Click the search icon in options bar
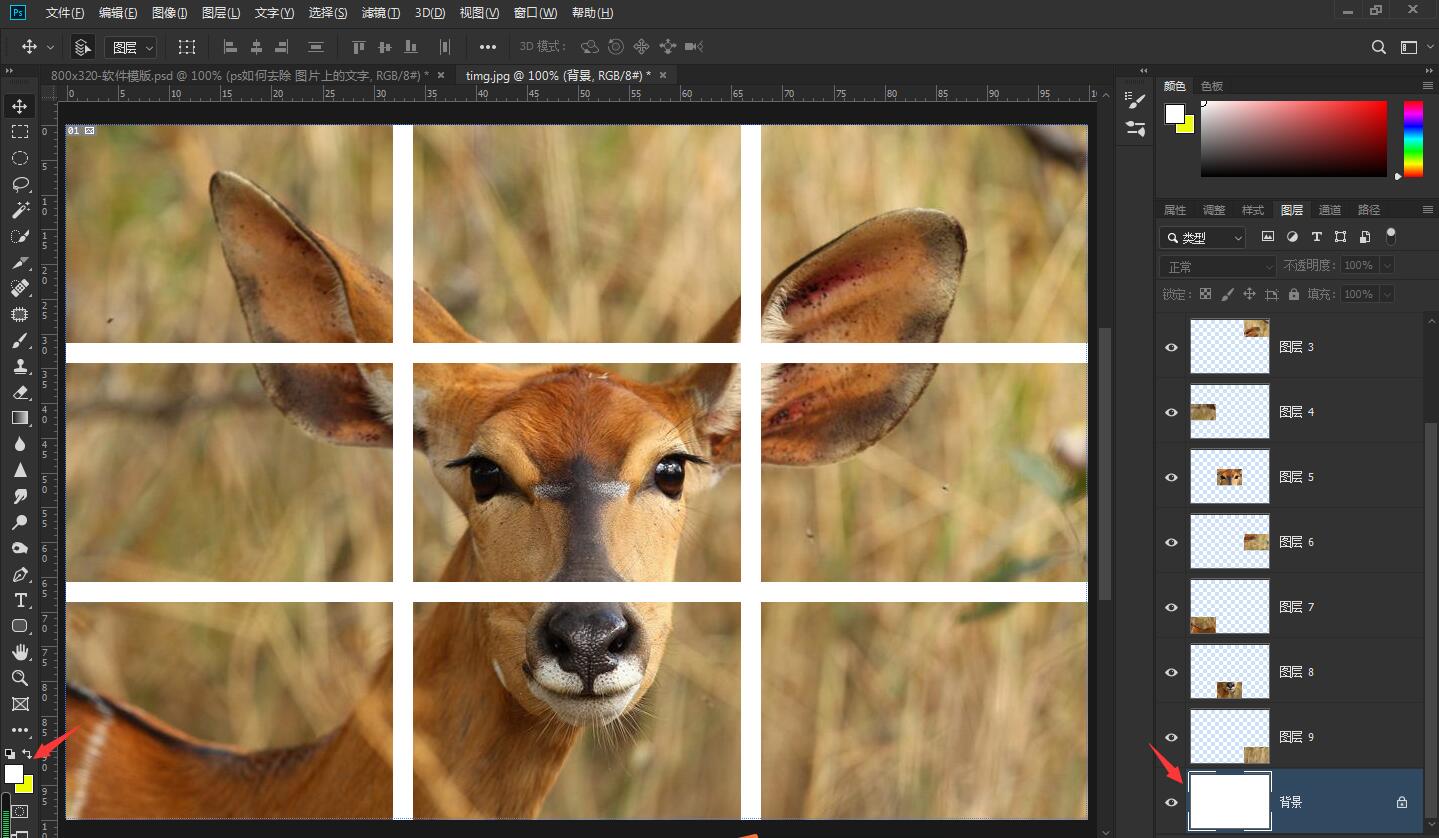 pos(1378,47)
